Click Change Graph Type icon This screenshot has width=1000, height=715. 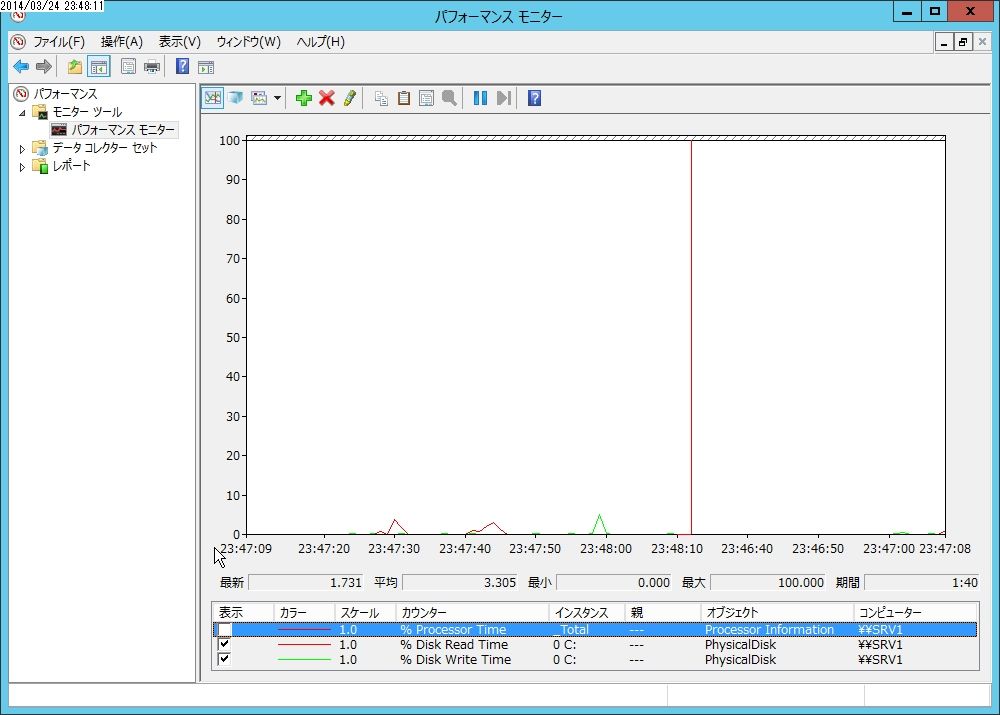259,98
